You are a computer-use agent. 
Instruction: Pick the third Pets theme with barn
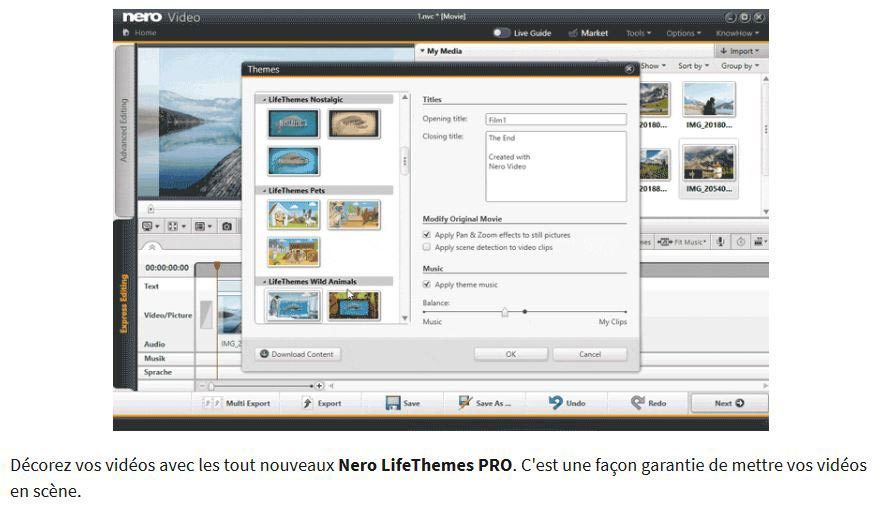pos(293,252)
